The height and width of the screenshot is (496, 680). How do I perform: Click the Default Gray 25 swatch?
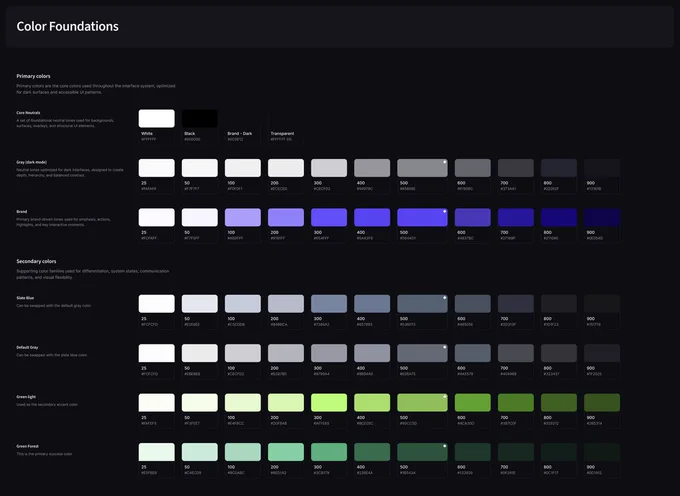pos(157,353)
